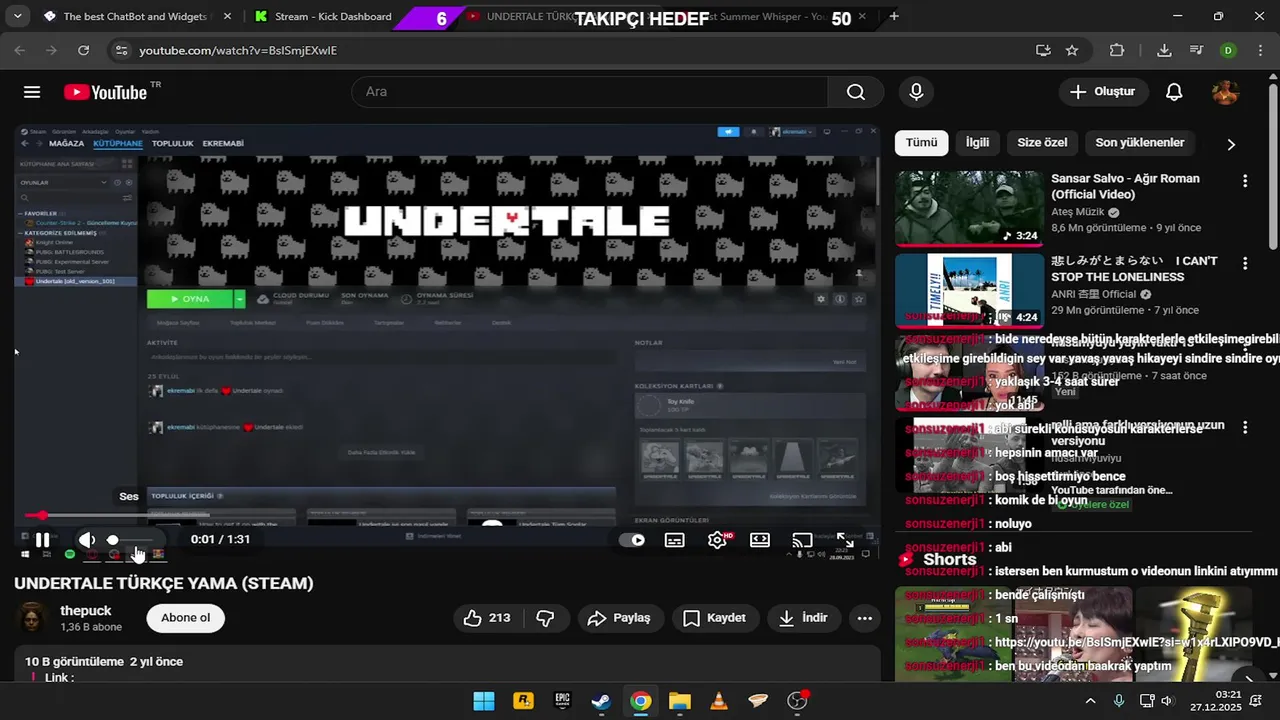Image resolution: width=1280 pixels, height=720 pixels.
Task: Save the video with Kaydet
Action: click(x=714, y=618)
